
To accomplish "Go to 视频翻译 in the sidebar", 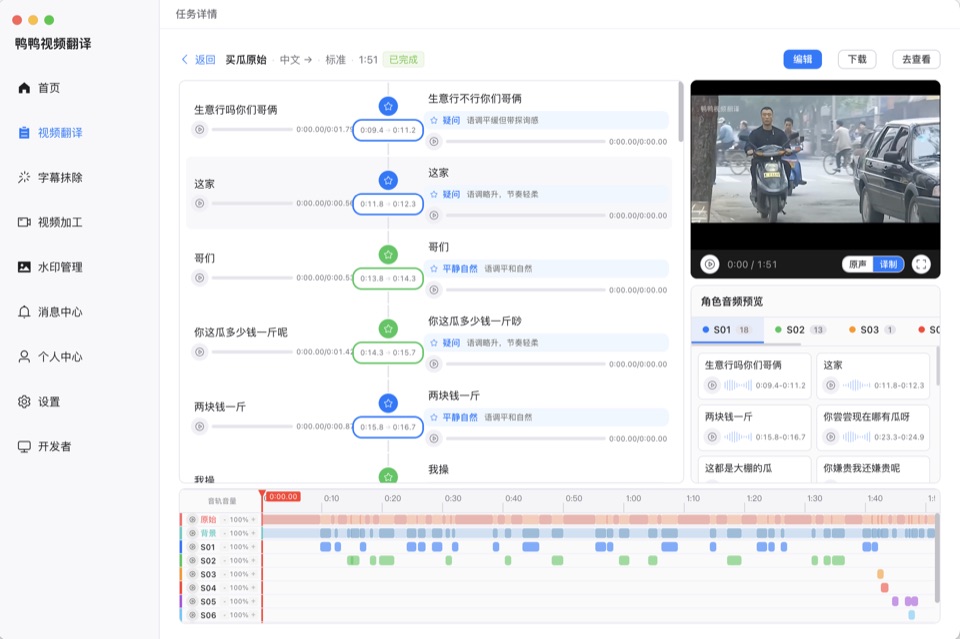I will (59, 132).
